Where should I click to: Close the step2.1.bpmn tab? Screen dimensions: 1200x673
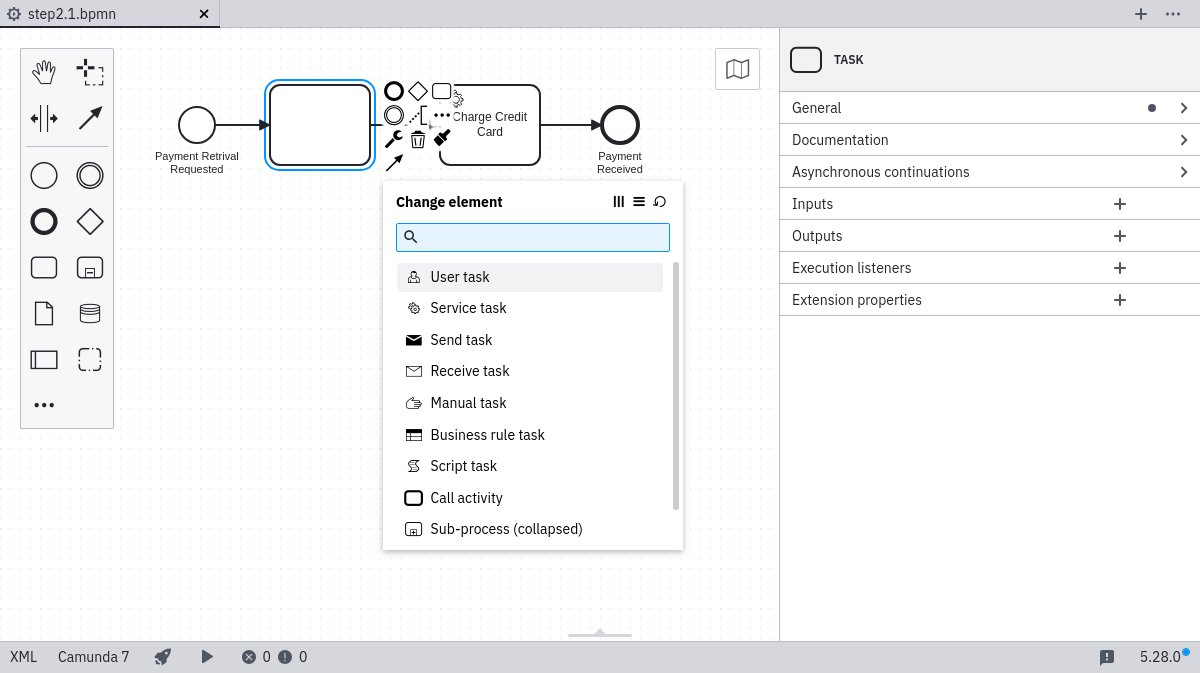(204, 14)
